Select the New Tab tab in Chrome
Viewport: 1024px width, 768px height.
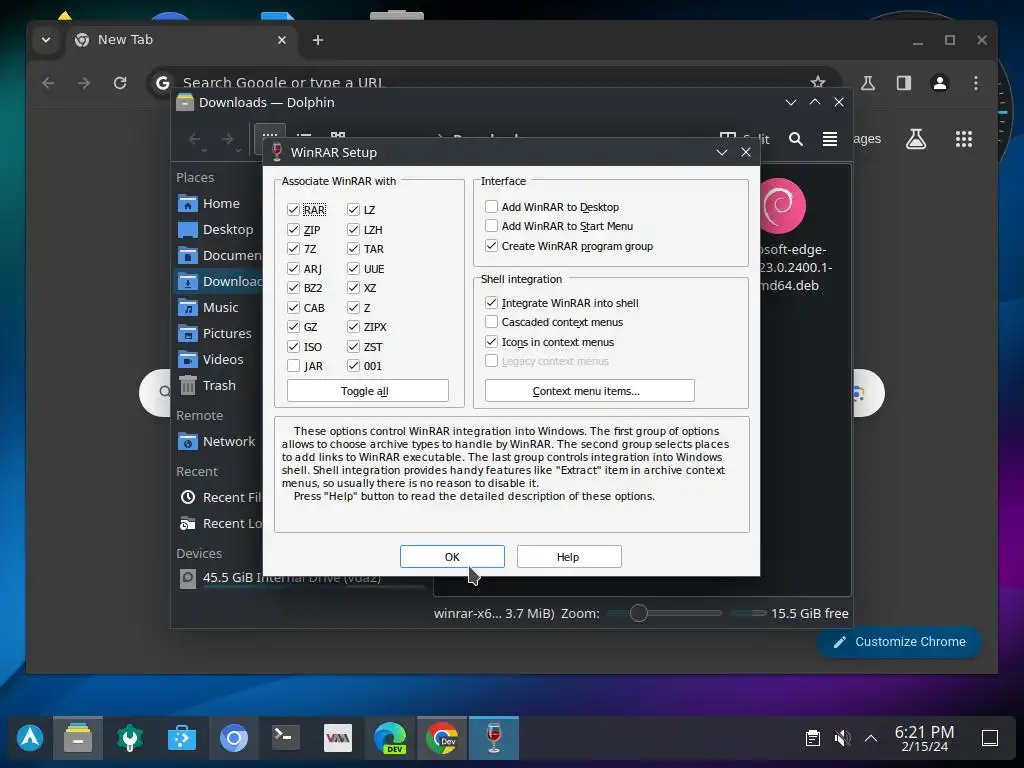point(181,40)
